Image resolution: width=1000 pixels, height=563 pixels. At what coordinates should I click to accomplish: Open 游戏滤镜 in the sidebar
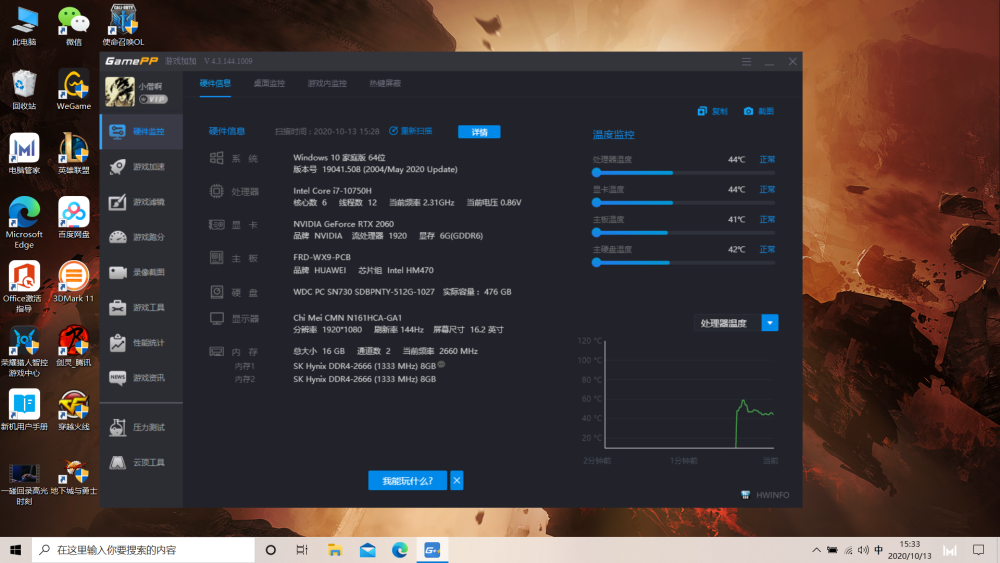[142, 202]
